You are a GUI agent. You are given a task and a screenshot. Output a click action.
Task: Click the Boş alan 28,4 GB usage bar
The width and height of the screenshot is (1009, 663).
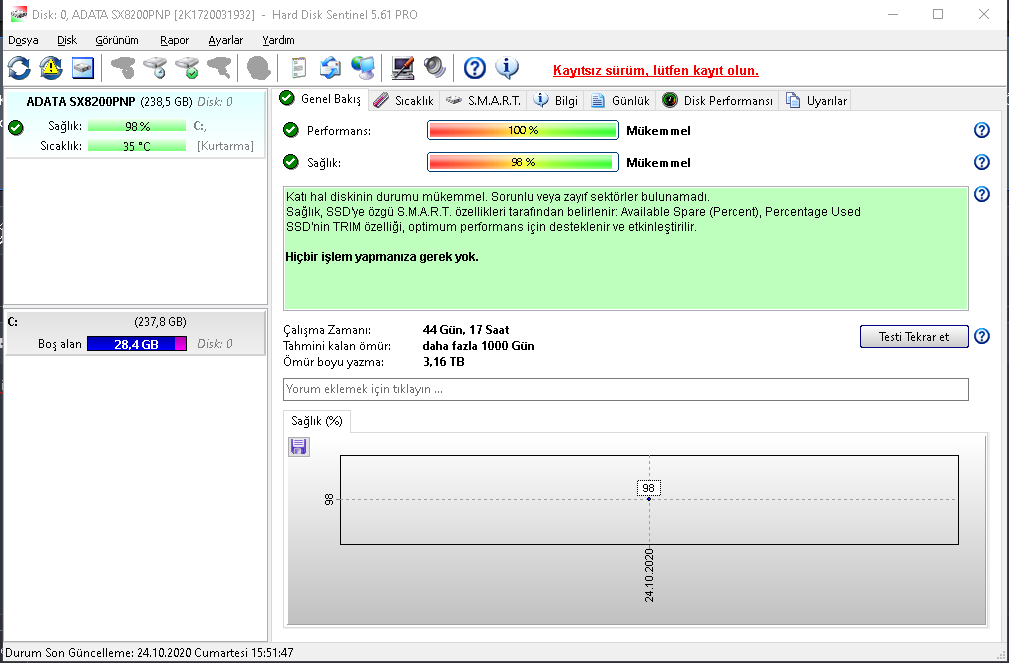tap(136, 344)
